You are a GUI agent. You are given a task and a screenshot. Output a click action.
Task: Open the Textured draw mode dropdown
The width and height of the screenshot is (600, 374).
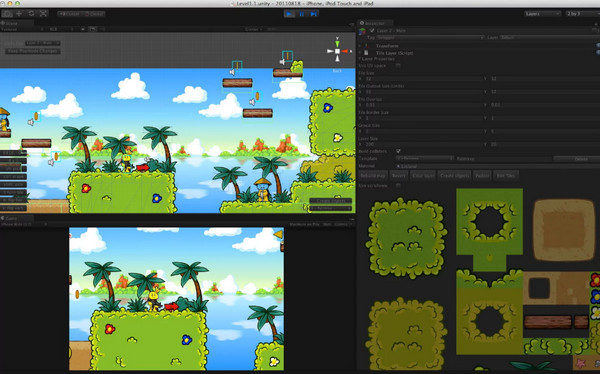[22, 29]
